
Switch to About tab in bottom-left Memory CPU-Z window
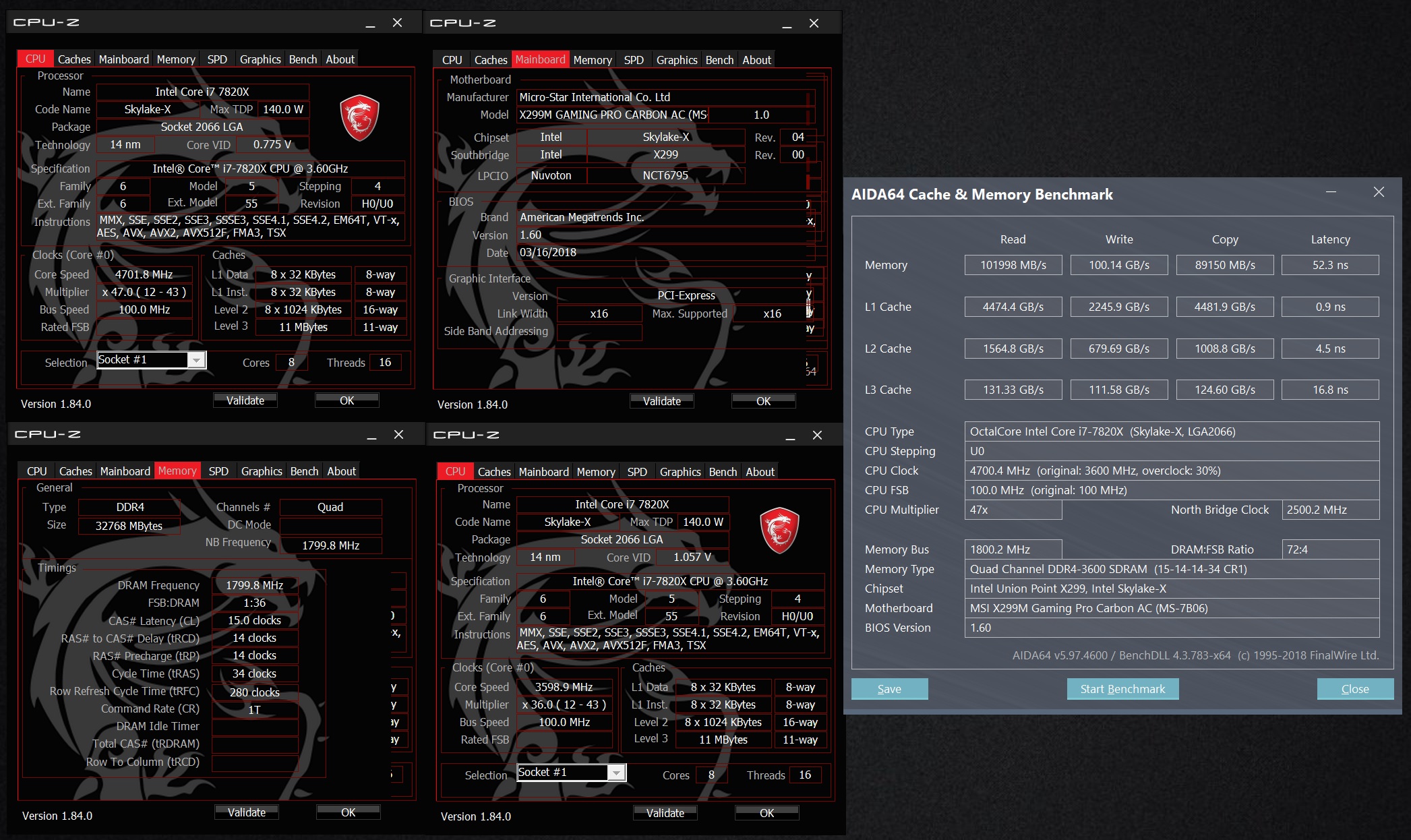[341, 471]
